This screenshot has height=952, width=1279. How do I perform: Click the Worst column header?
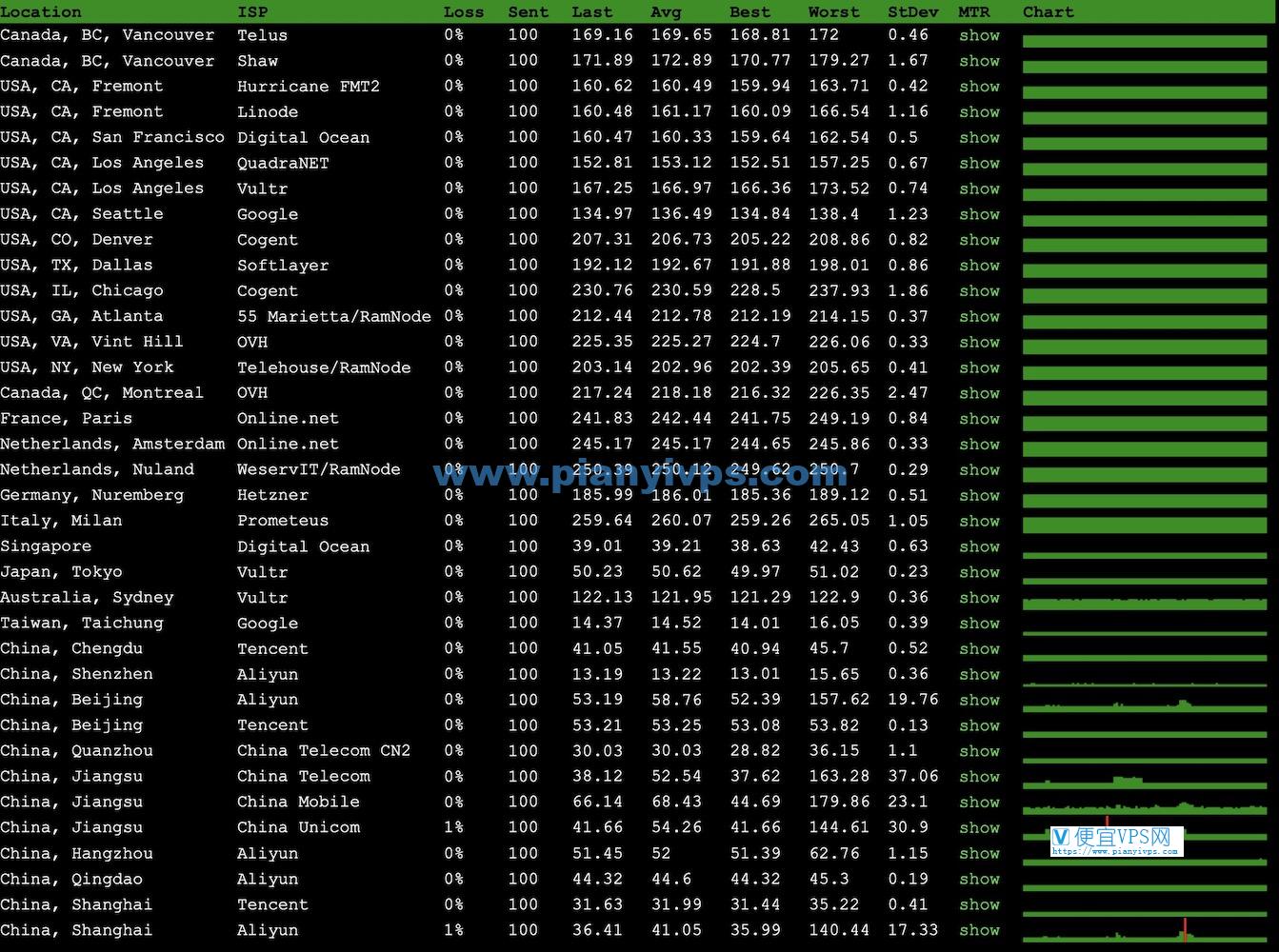point(834,12)
